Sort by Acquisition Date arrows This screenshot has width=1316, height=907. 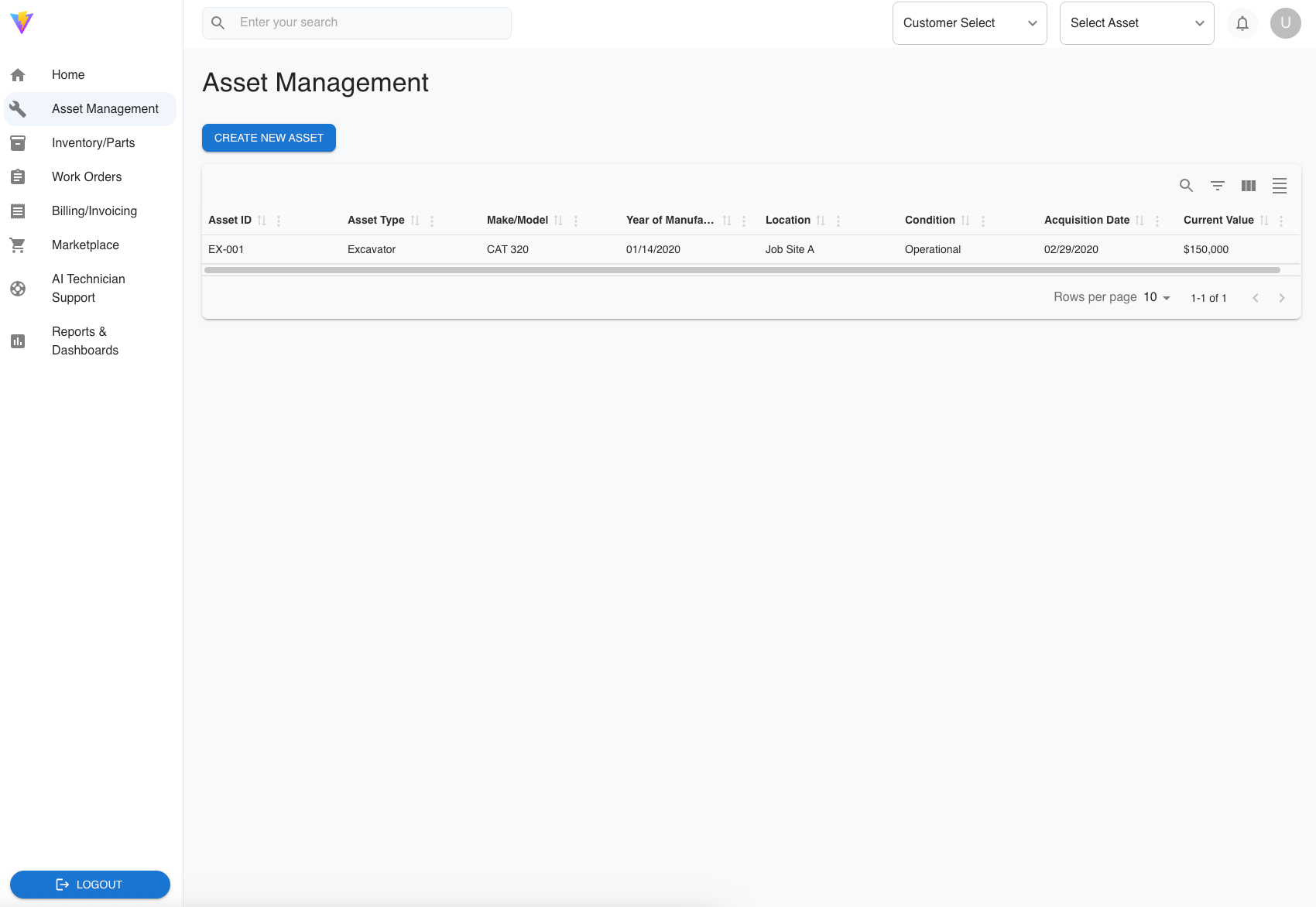1140,221
